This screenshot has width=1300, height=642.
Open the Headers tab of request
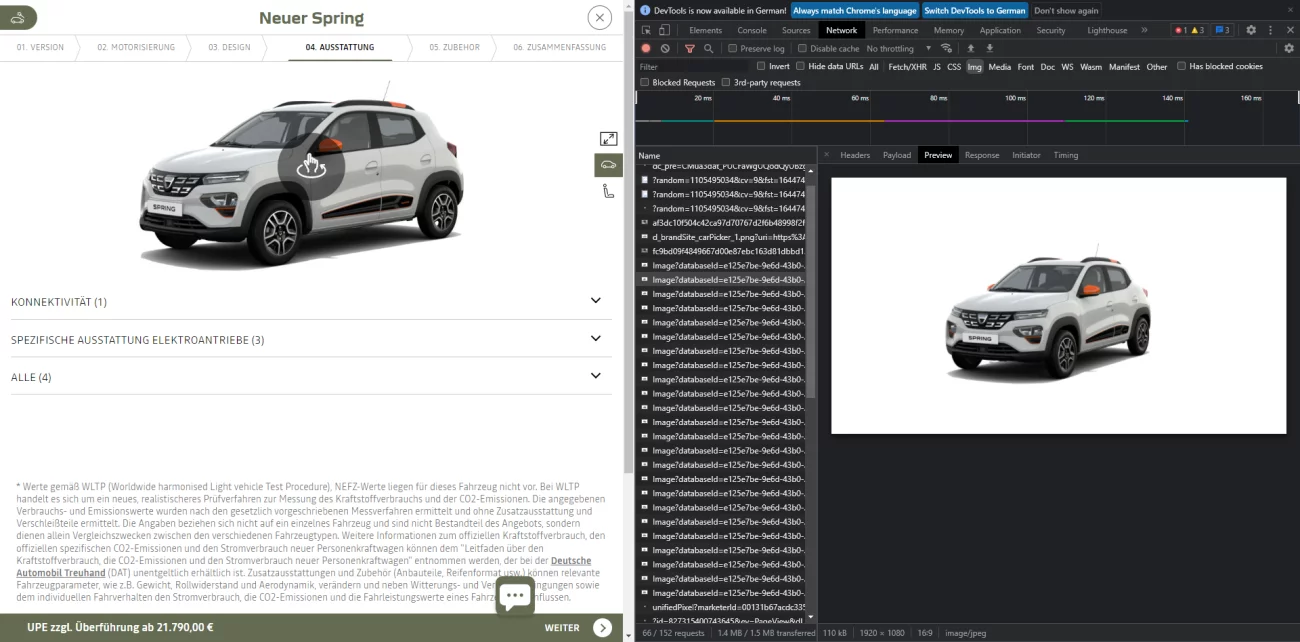coord(855,155)
